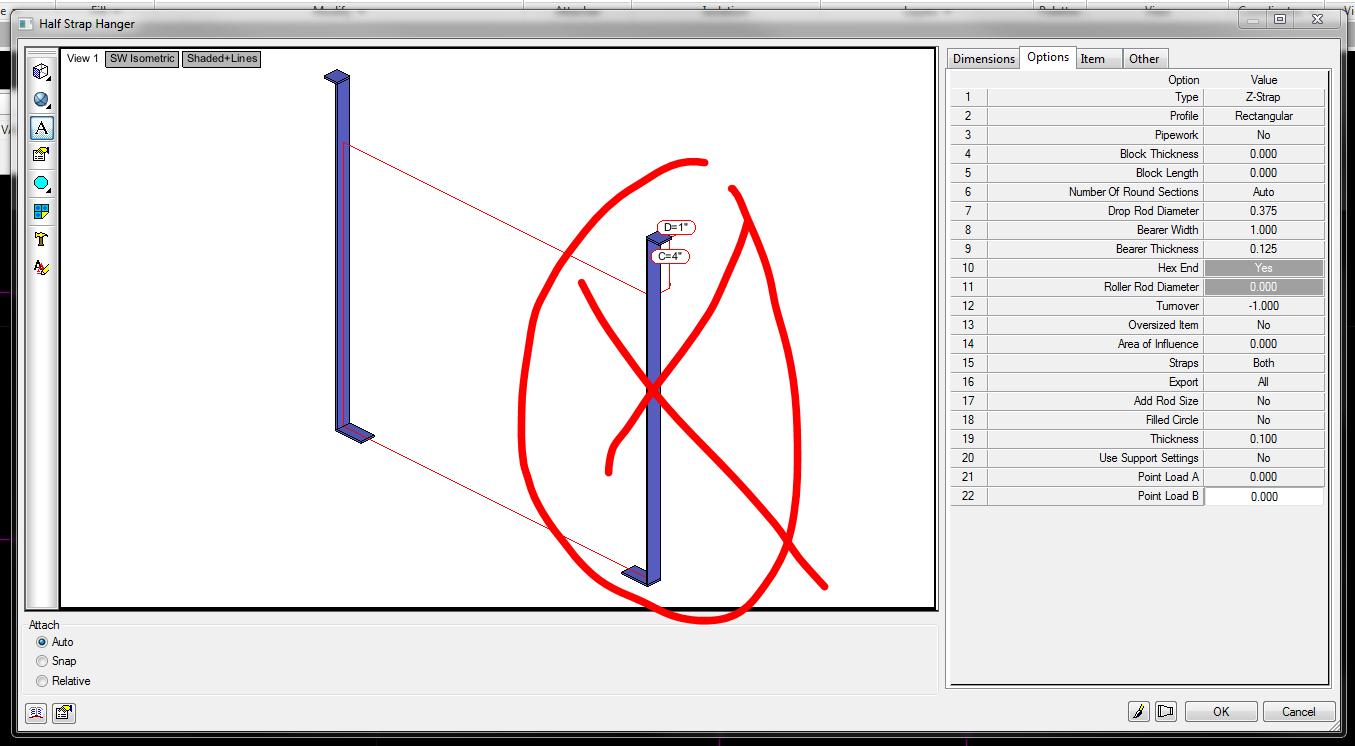Select the Relative attach option
The image size is (1355, 746).
41,680
